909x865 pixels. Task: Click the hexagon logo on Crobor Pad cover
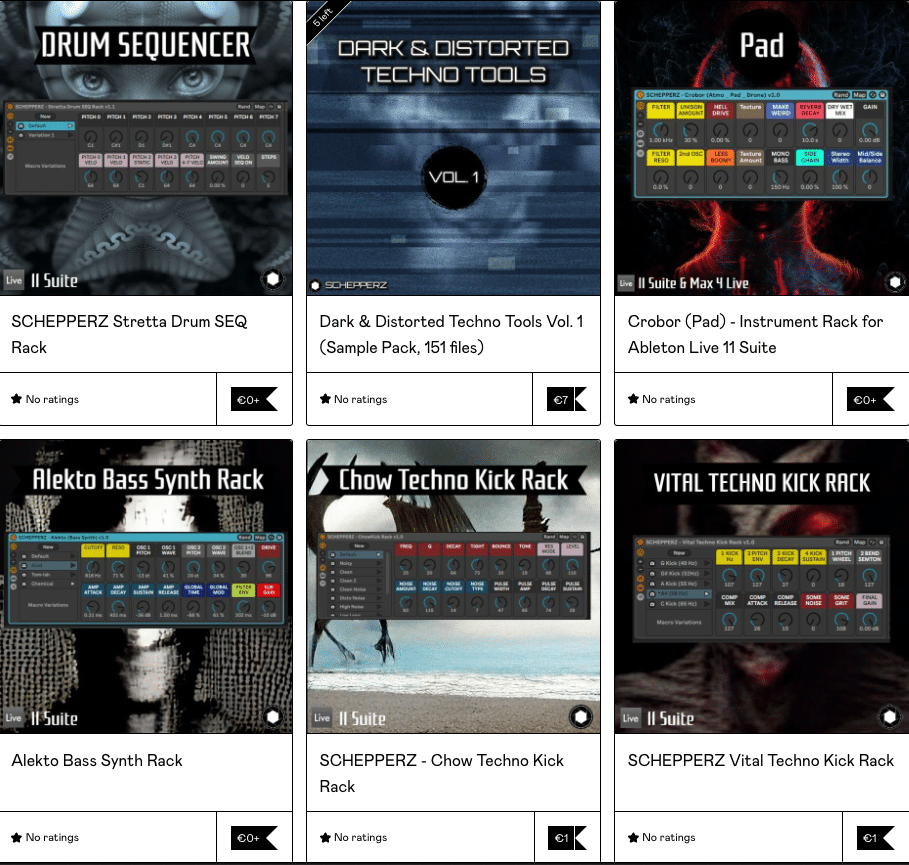(895, 282)
